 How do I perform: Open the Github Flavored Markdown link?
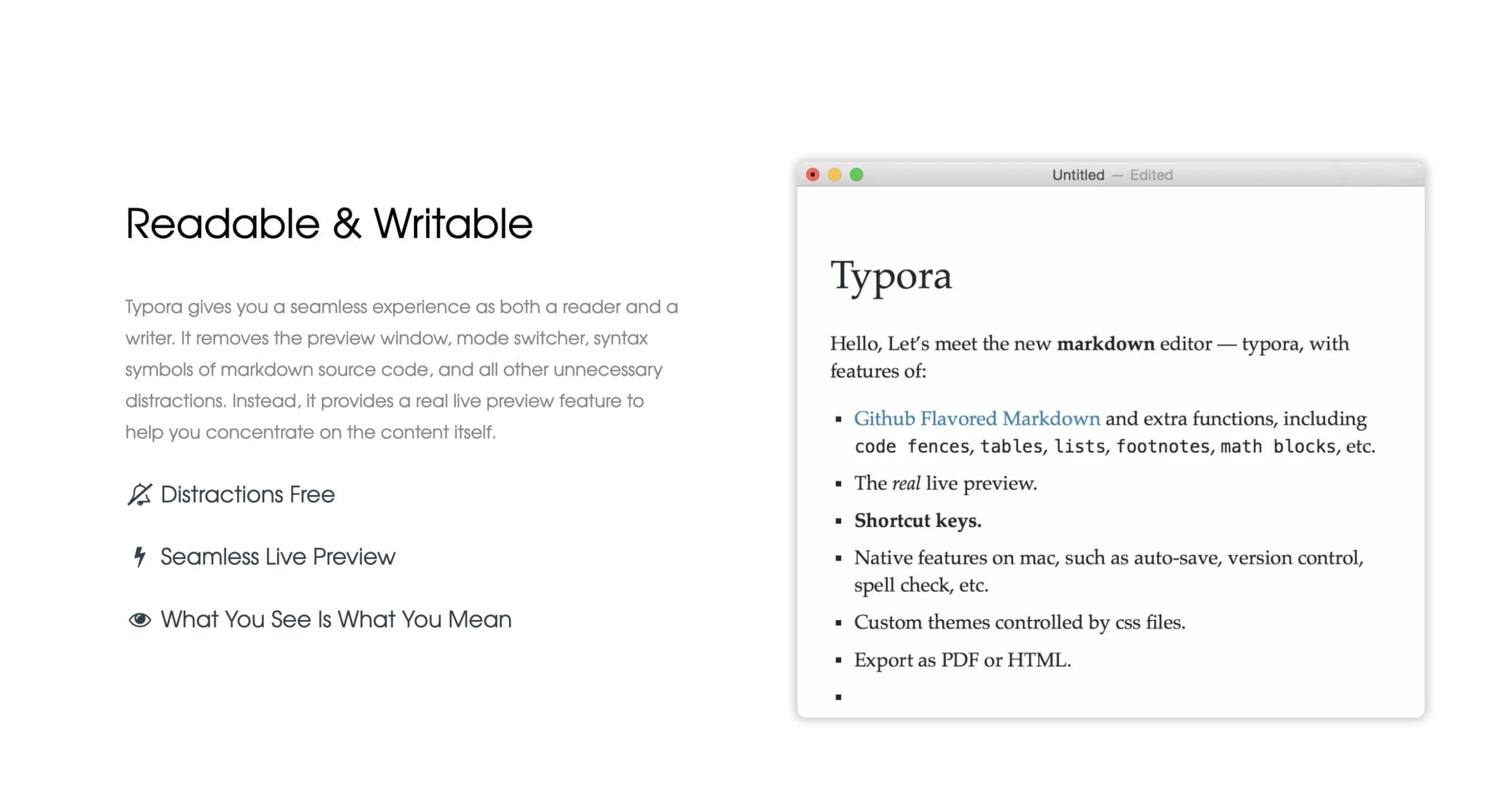(x=976, y=418)
